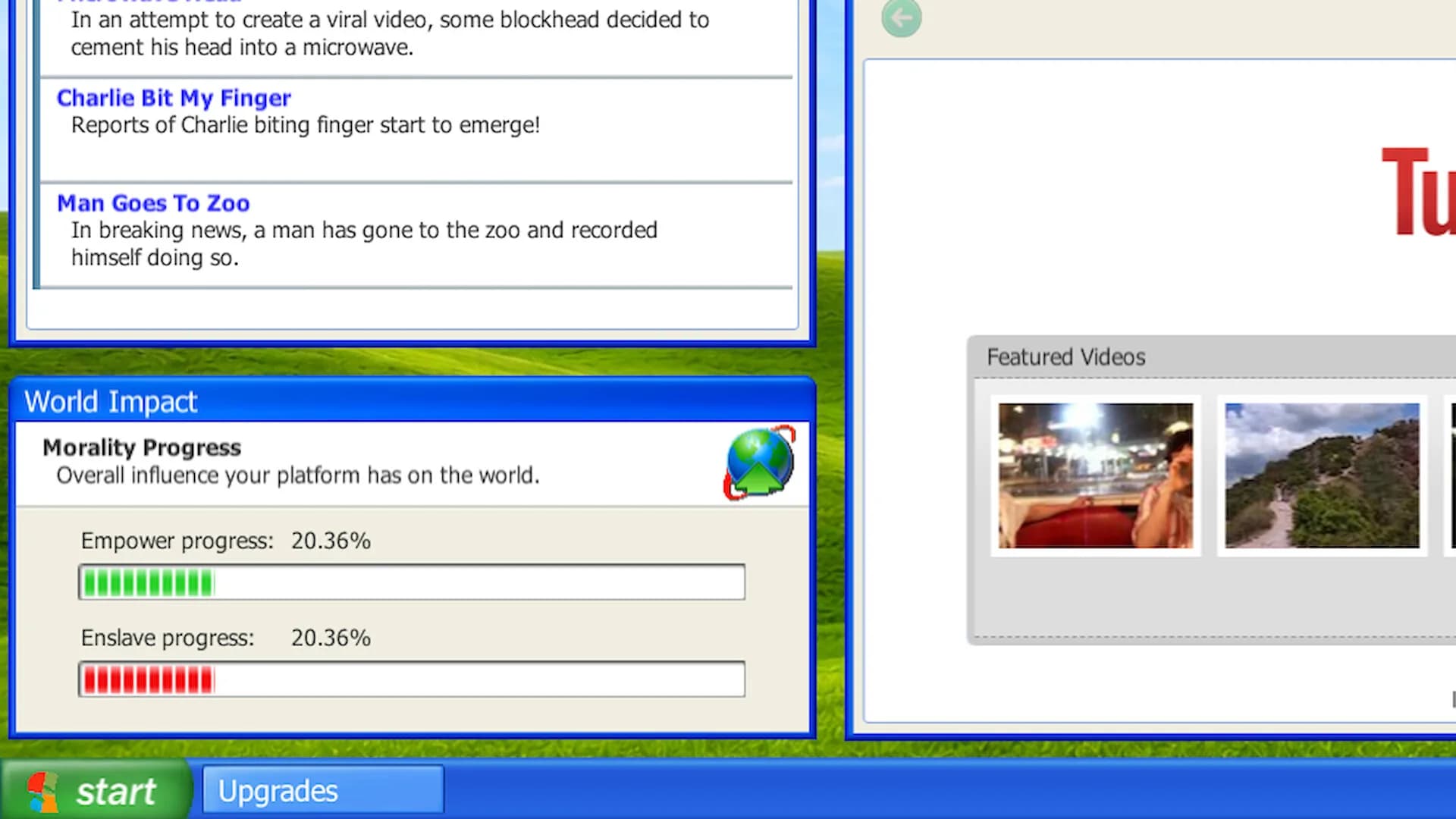1456x819 pixels.
Task: Open the featured hillside trail video thumbnail
Action: click(x=1322, y=475)
